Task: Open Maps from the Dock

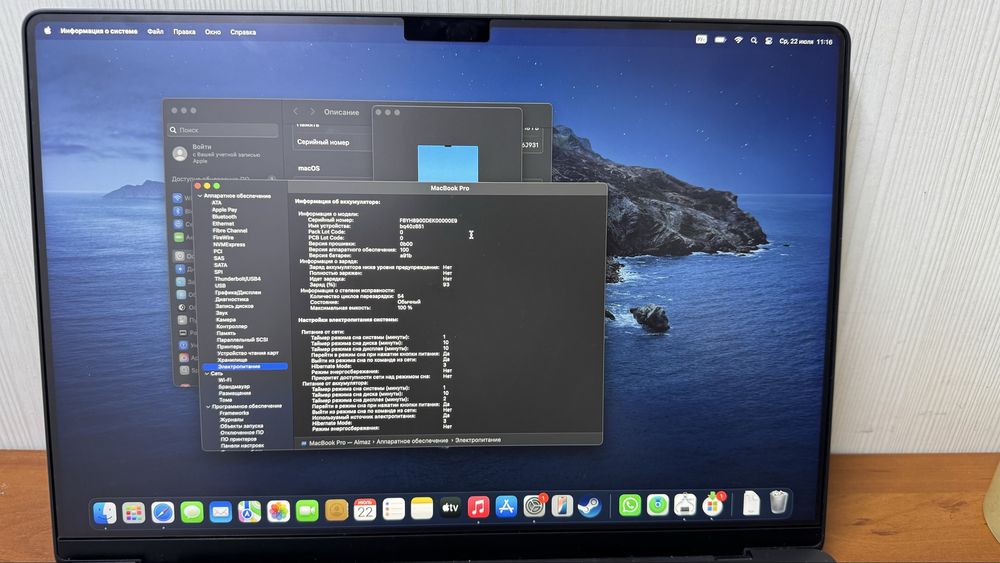Action: point(249,511)
